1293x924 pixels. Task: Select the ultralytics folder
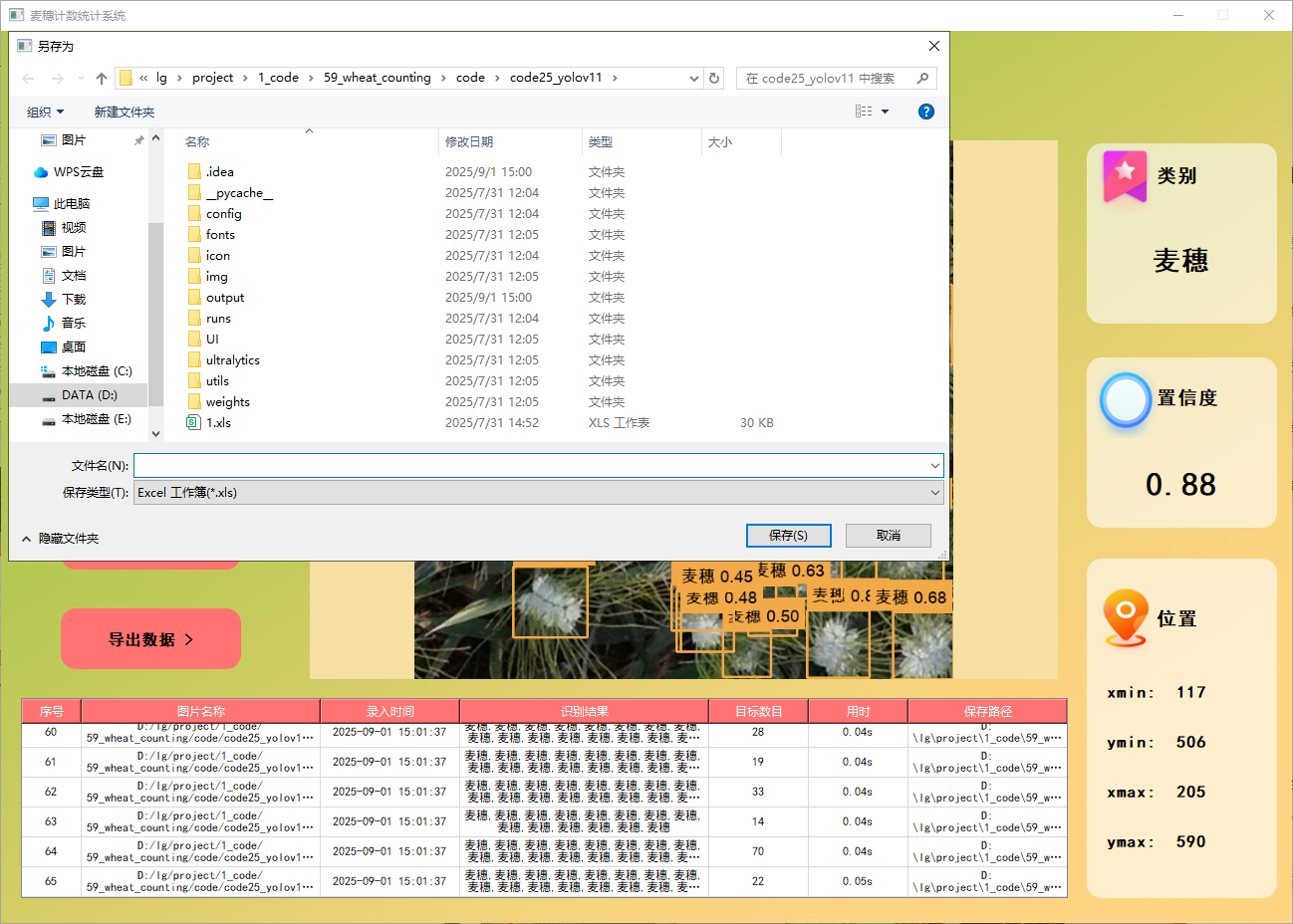[233, 360]
